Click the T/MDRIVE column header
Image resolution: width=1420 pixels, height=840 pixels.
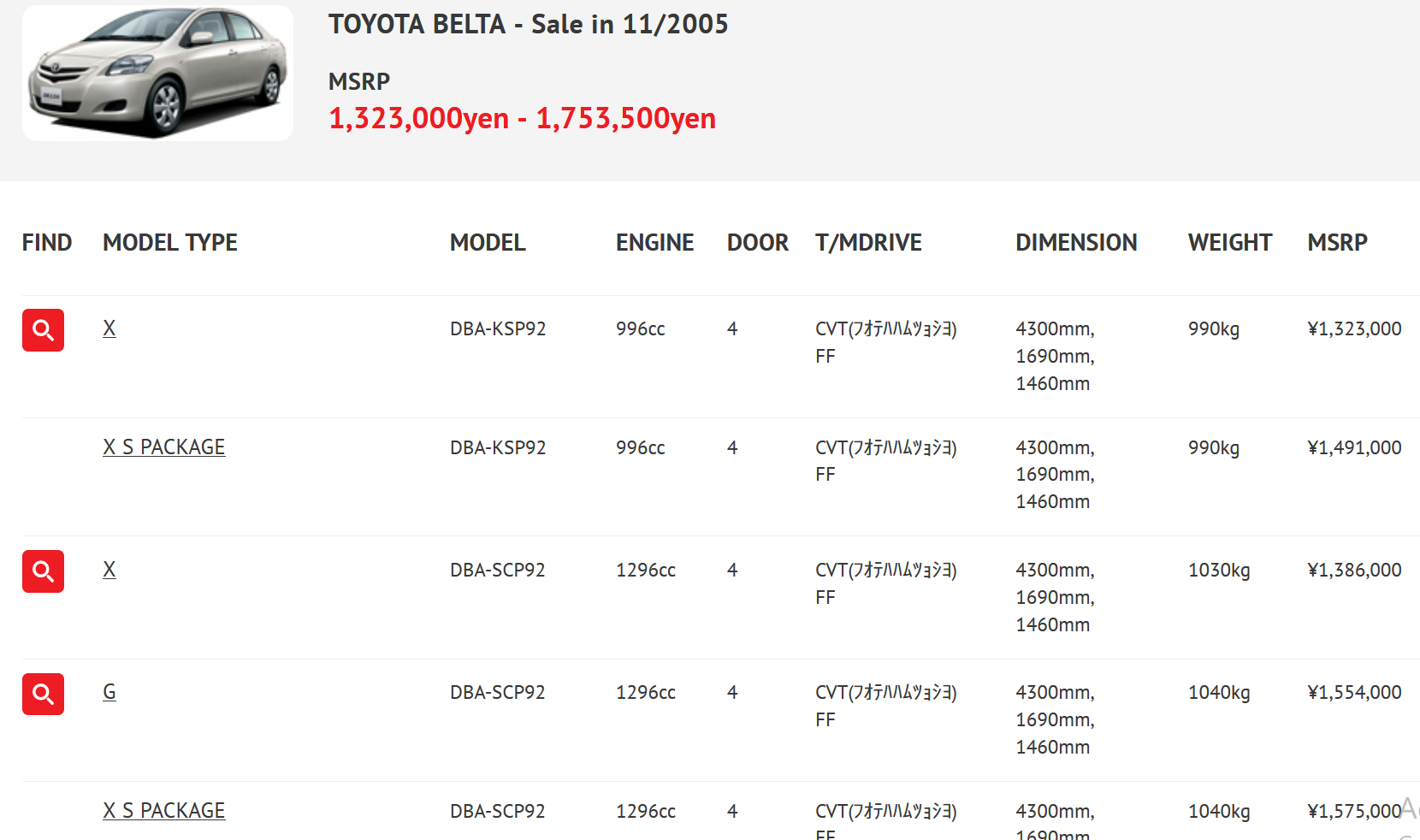click(x=868, y=243)
